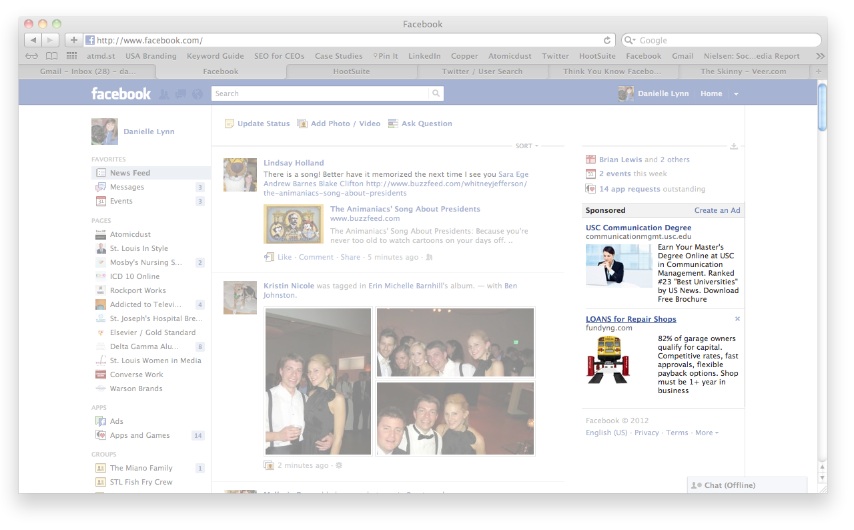Show hidden bookmarks with double chevron
This screenshot has width=854, height=530.
click(x=820, y=56)
